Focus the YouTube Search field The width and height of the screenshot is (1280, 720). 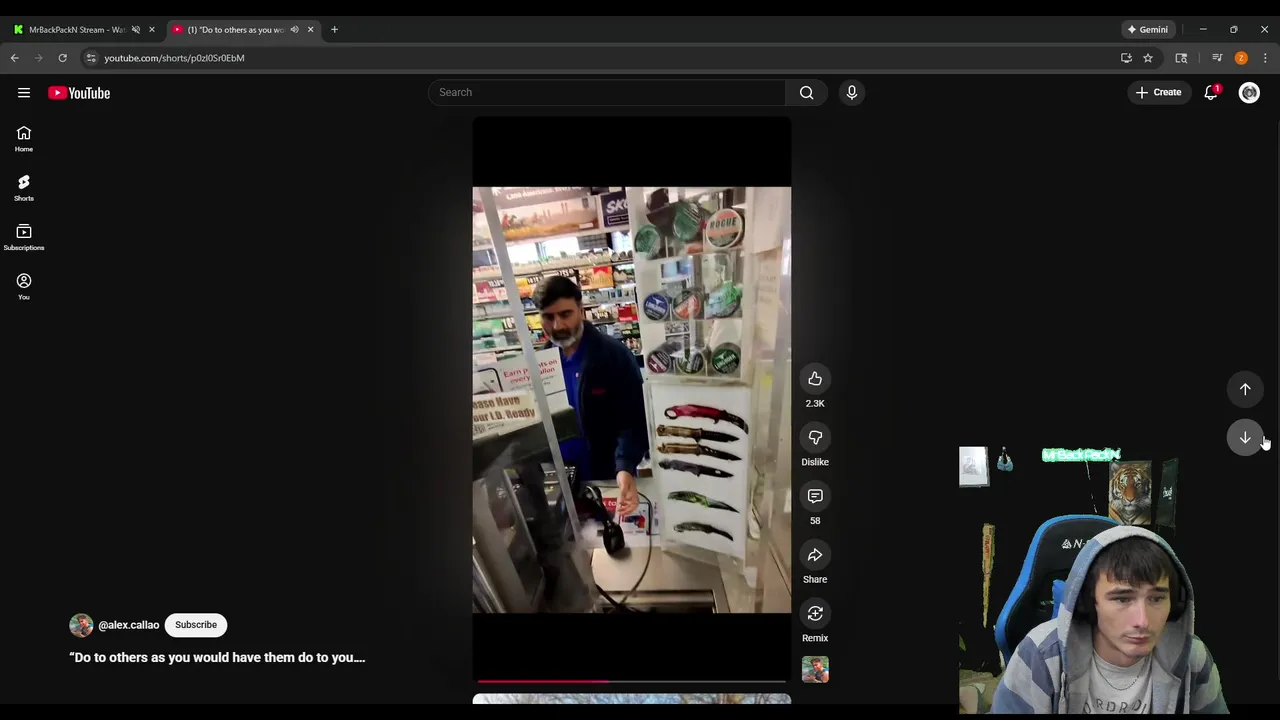click(608, 92)
